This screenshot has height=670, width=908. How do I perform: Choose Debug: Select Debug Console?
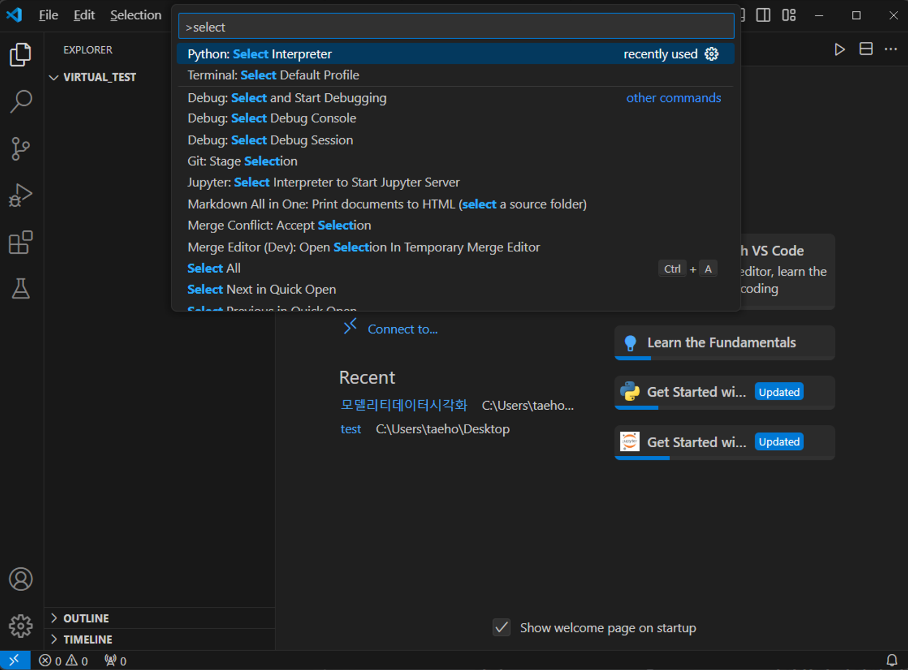coord(456,119)
